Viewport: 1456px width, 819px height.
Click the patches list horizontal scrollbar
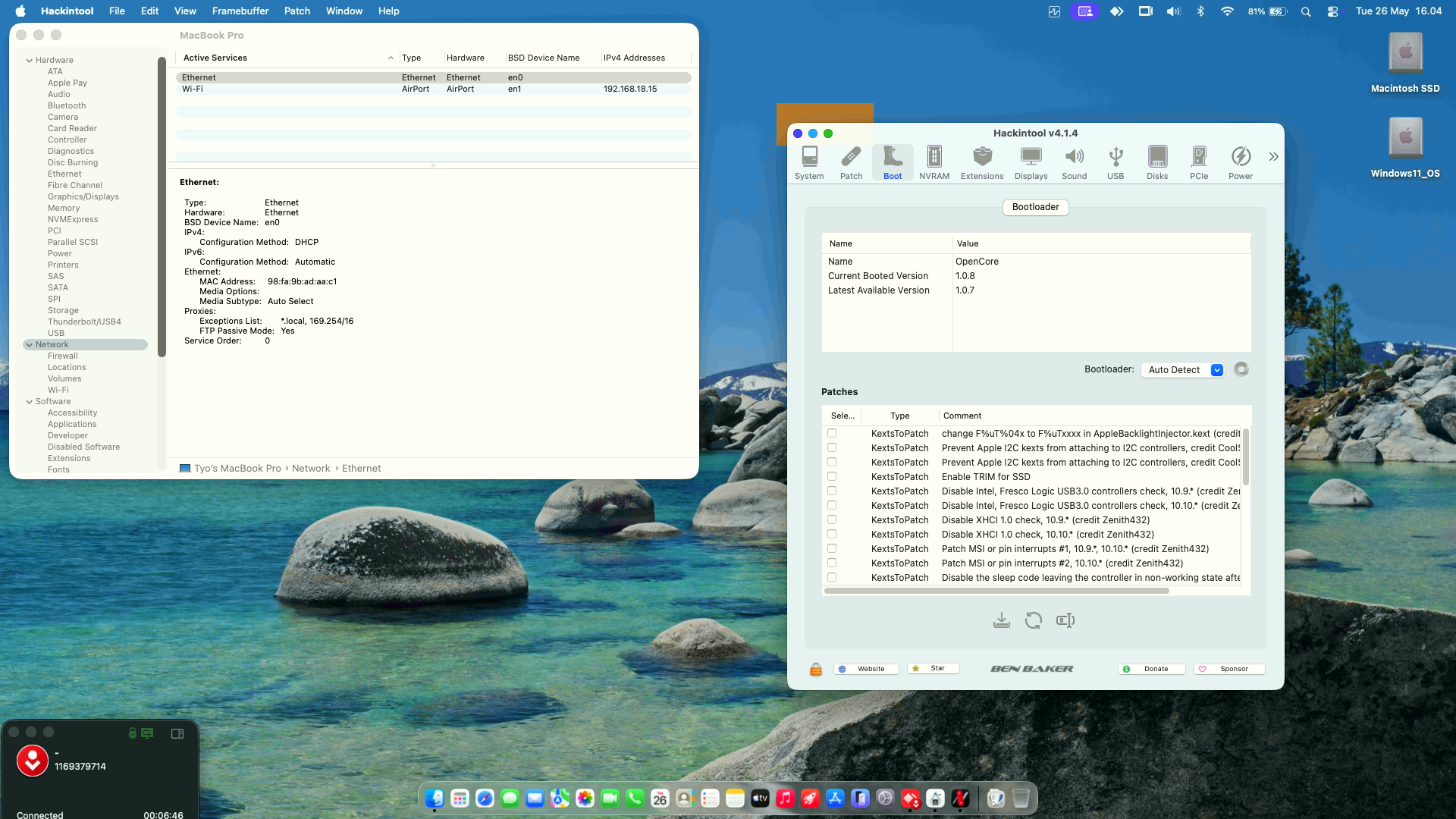point(996,590)
